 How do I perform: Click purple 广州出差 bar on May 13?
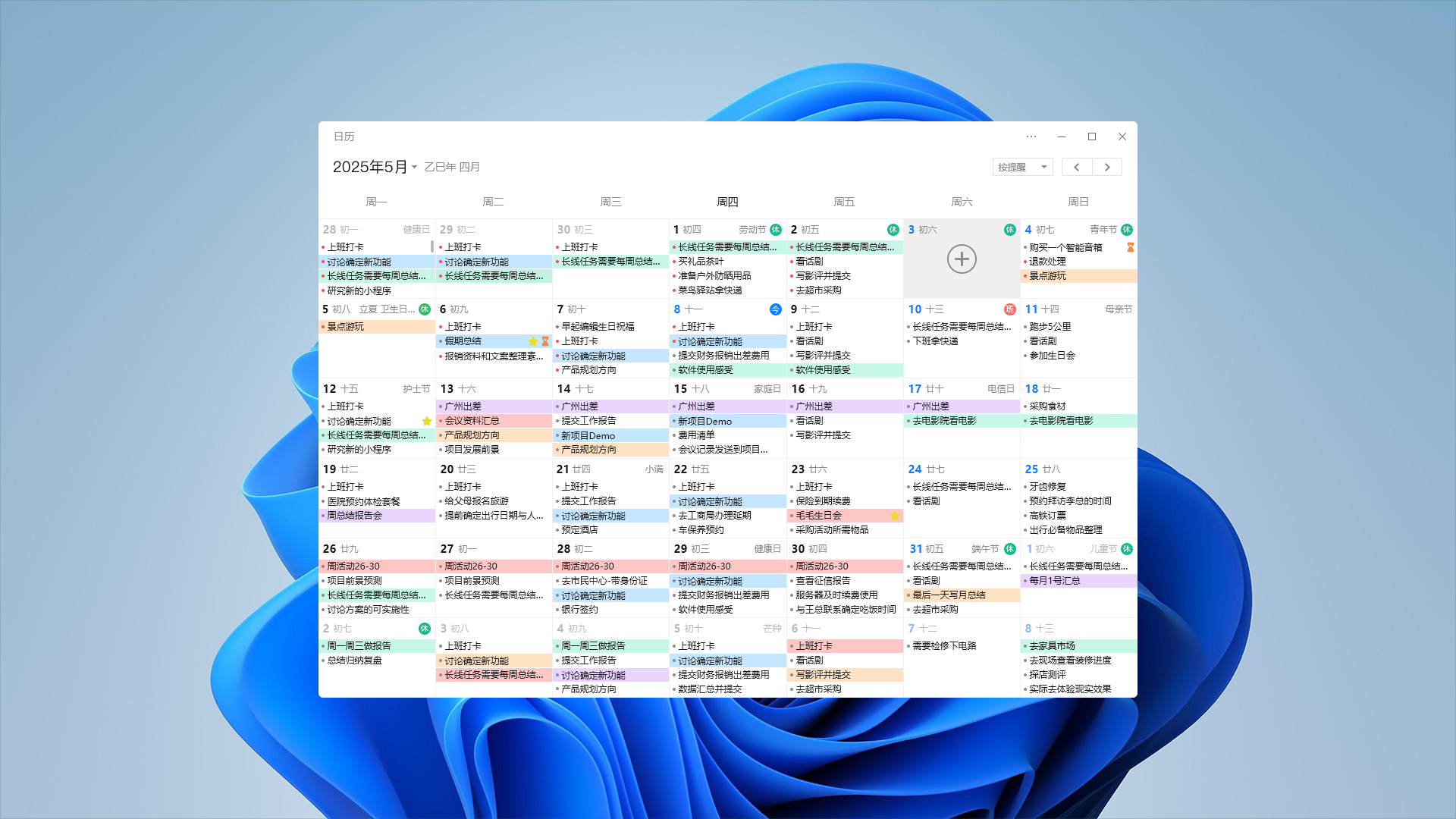click(494, 406)
